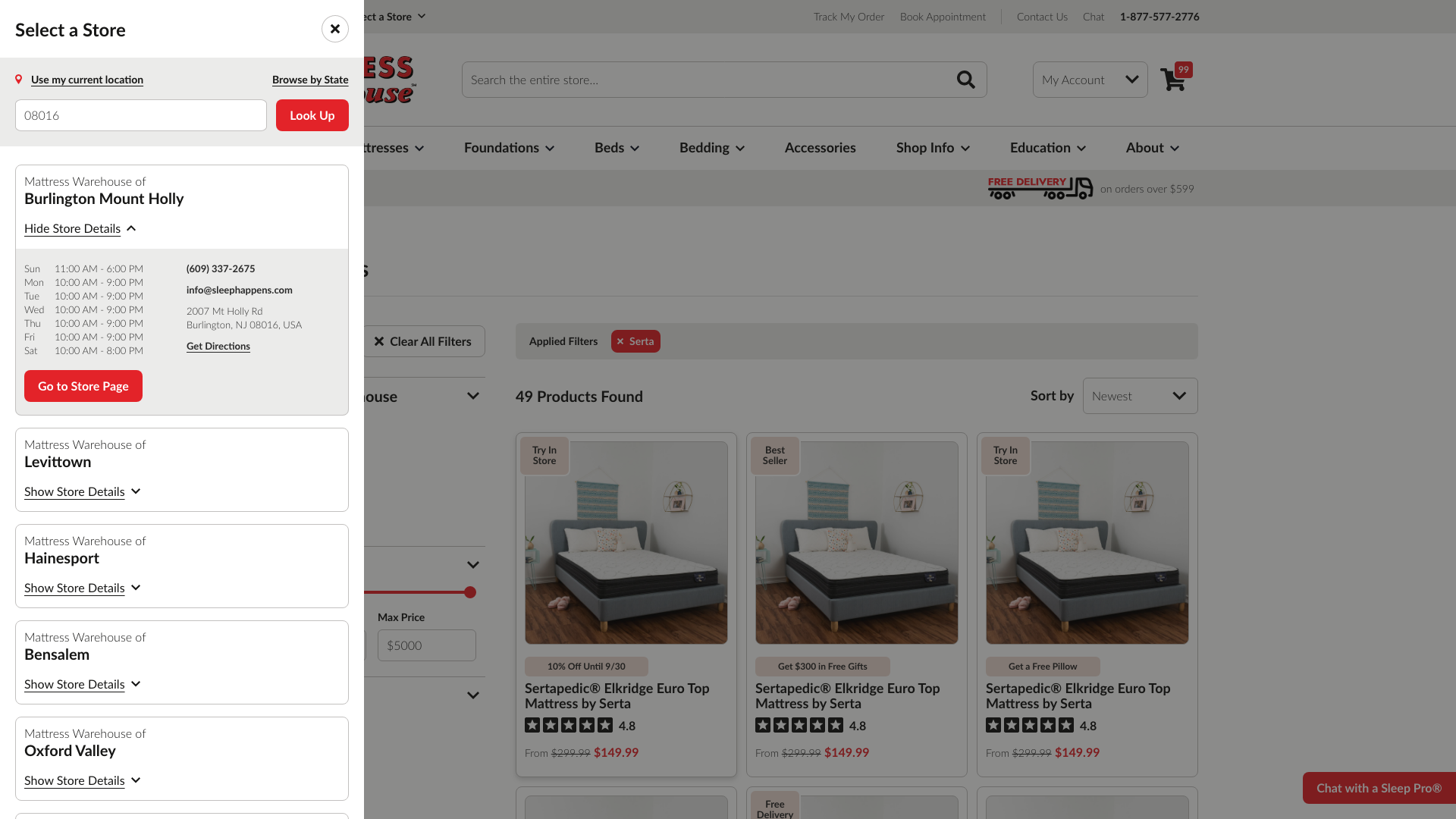Open the Education menu

point(1047,148)
